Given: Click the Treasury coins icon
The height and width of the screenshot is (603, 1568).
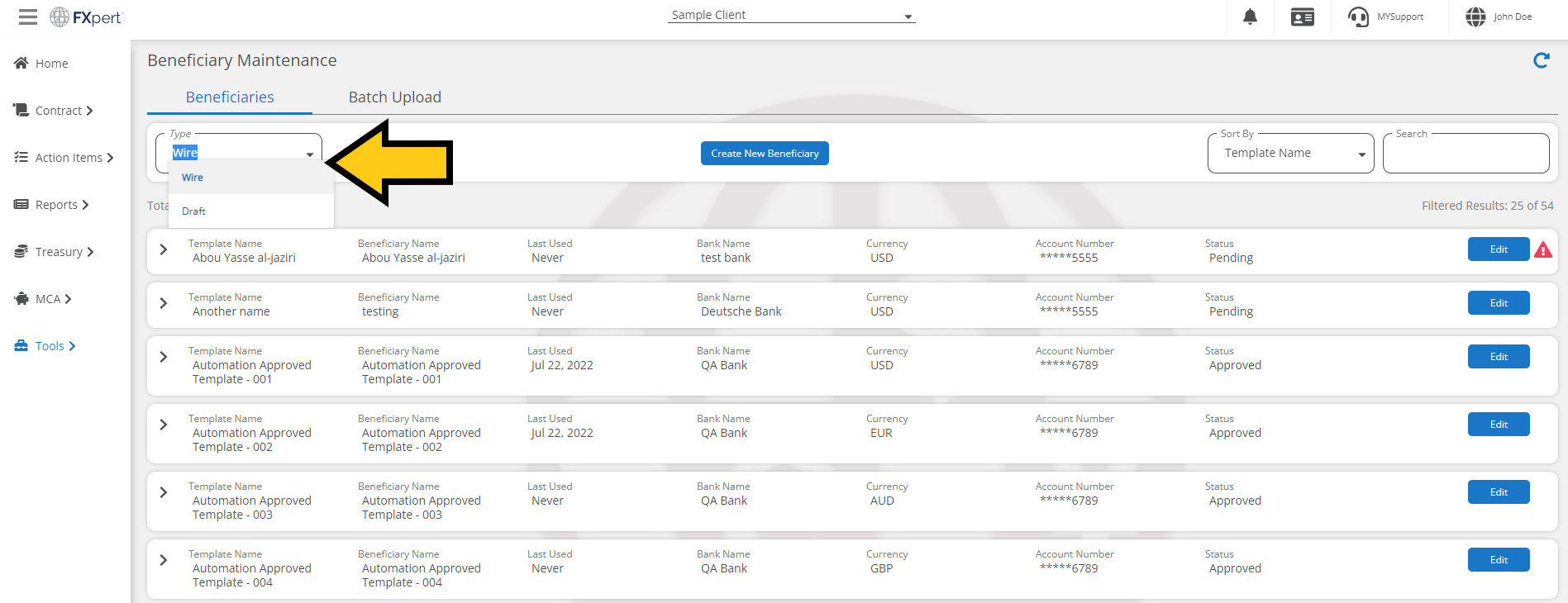Looking at the screenshot, I should coord(21,251).
